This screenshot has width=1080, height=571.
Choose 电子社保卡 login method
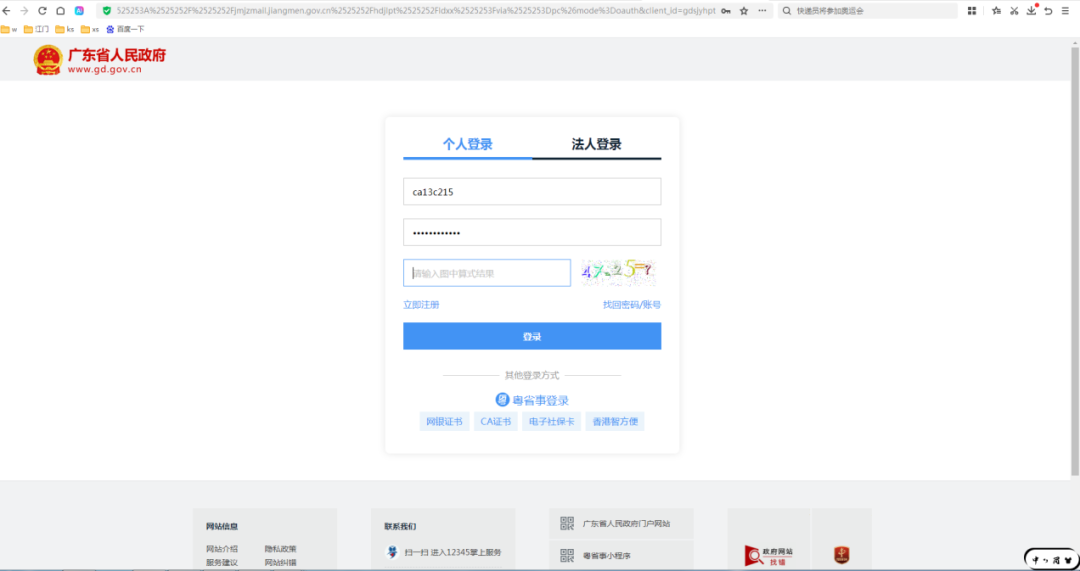pyautogui.click(x=551, y=422)
